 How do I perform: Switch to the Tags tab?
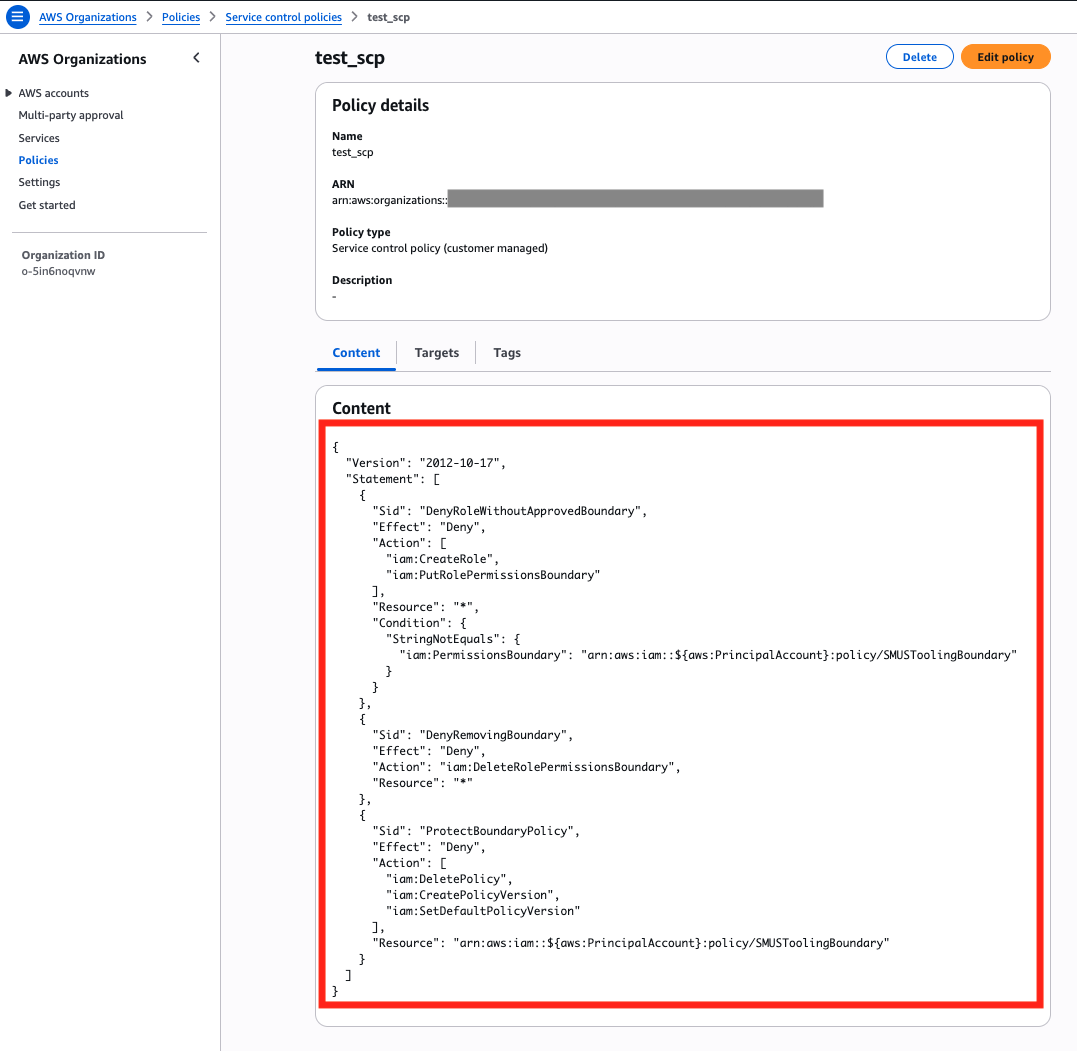tap(507, 352)
